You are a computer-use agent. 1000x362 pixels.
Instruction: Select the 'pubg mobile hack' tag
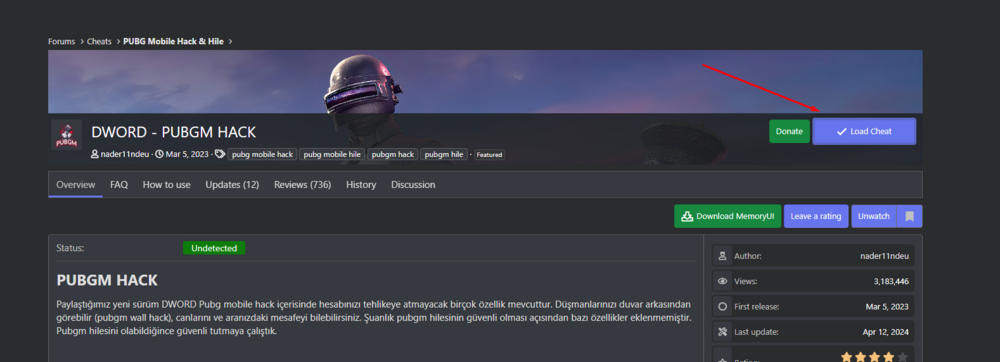[x=263, y=154]
